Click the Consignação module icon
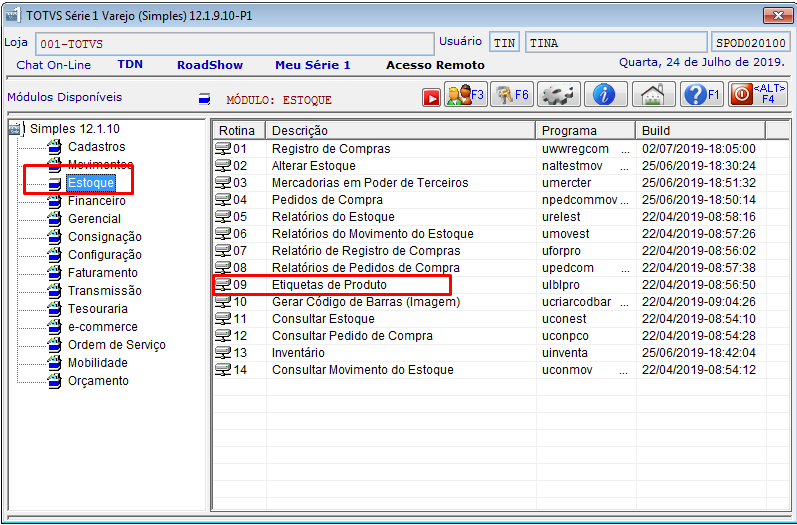797x525 pixels. [55, 237]
